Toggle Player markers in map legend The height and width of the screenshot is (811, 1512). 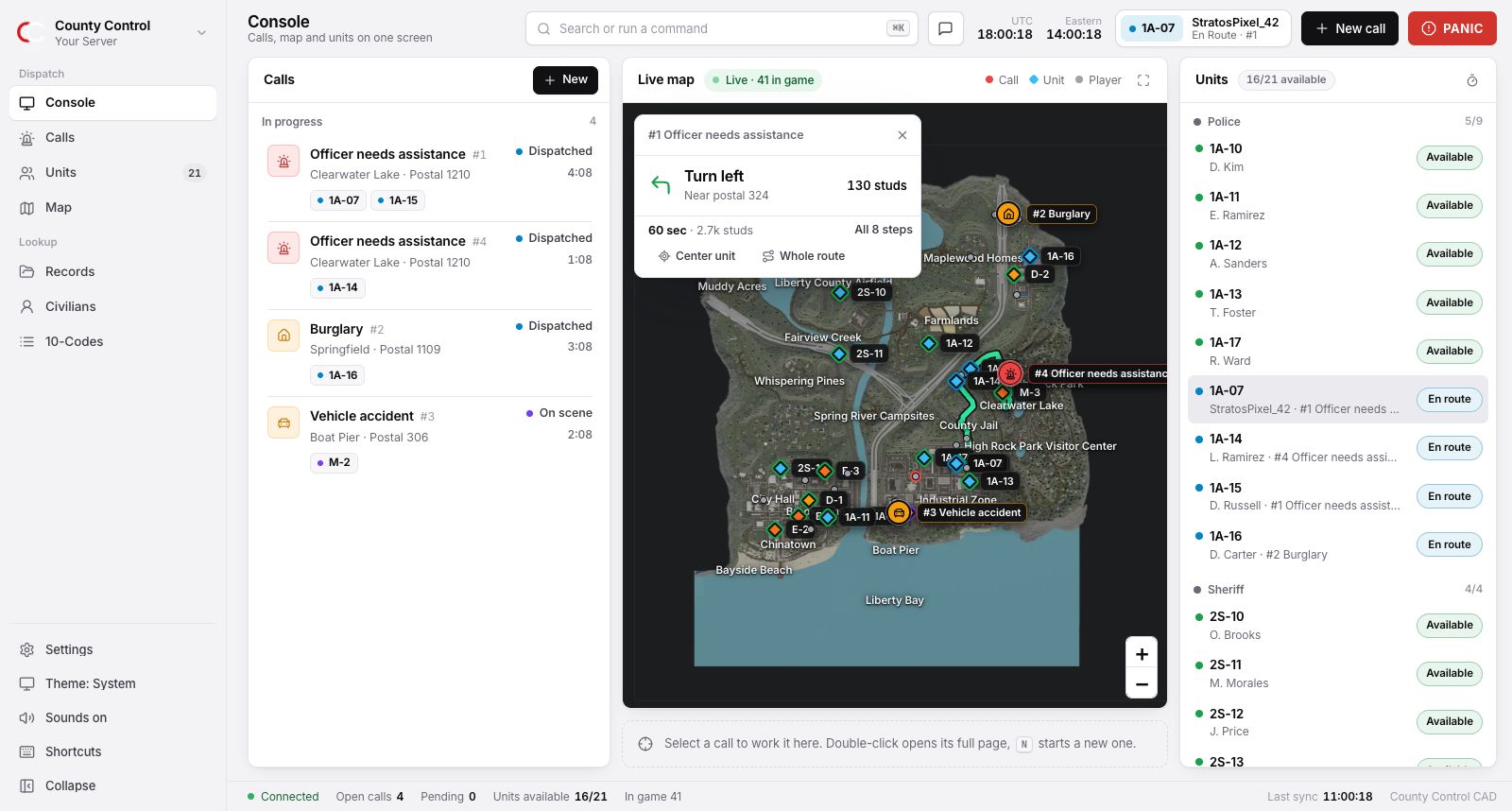point(1097,80)
